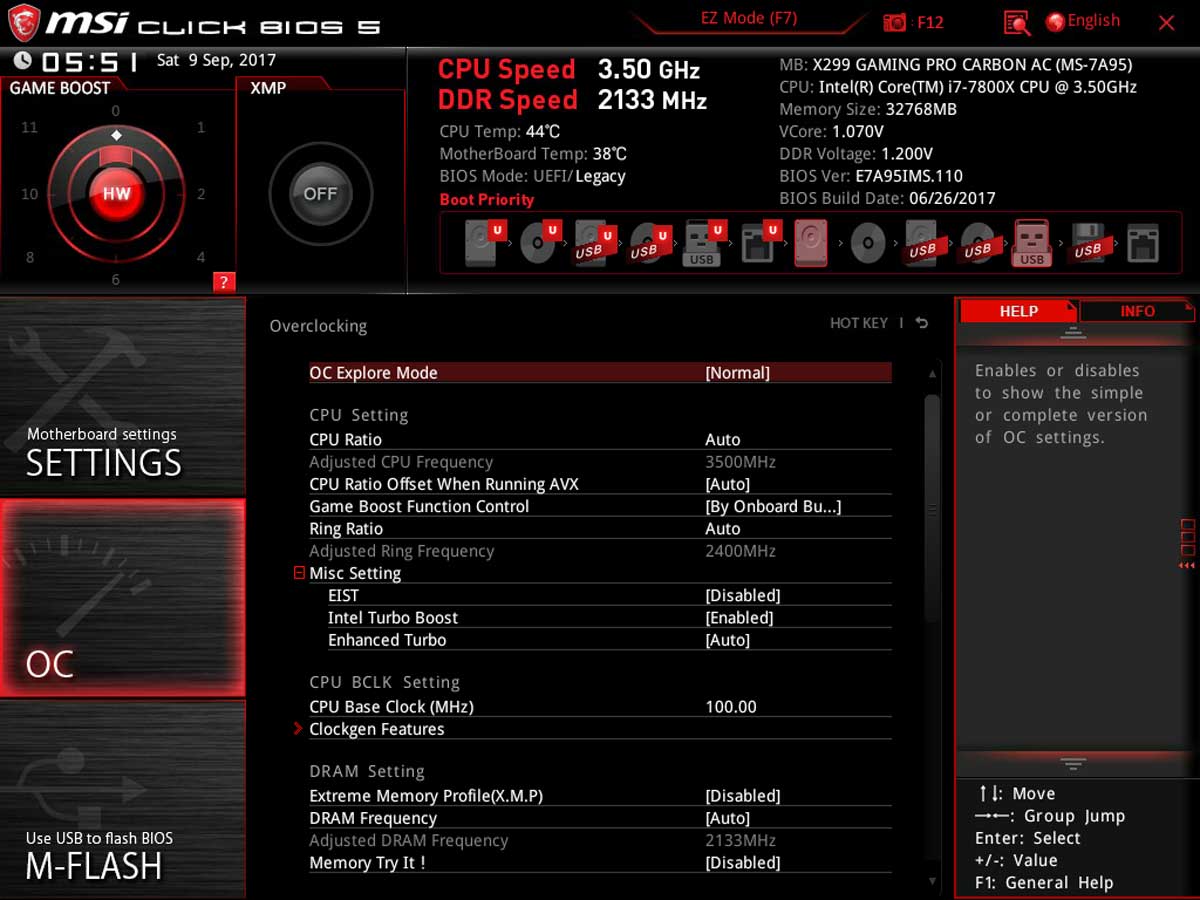The image size is (1200, 900).
Task: Open the M-FLASH BIOS flashing menu
Action: pyautogui.click(x=122, y=798)
